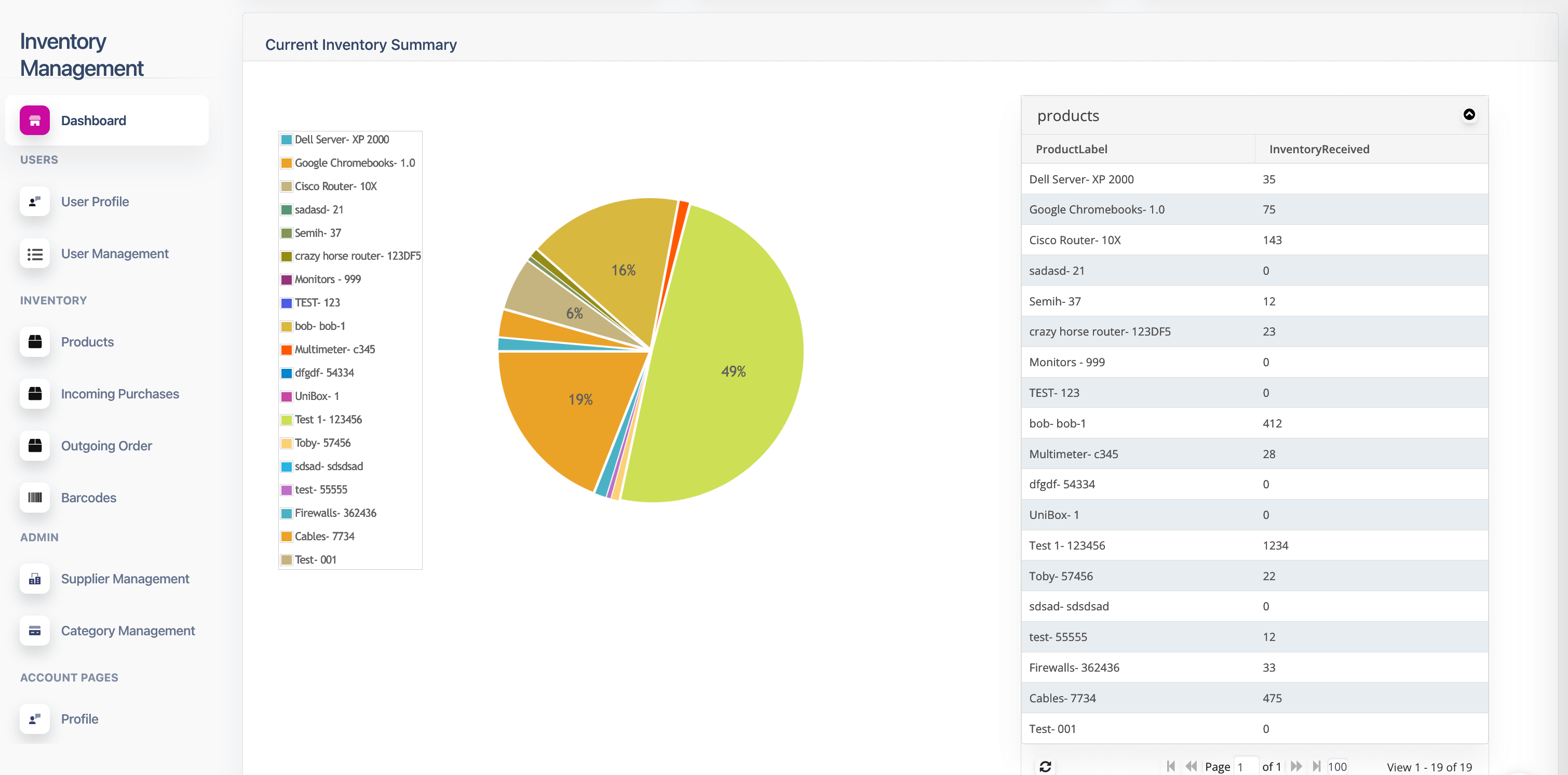Open User Management list icon
The width and height of the screenshot is (1568, 775).
click(x=35, y=254)
